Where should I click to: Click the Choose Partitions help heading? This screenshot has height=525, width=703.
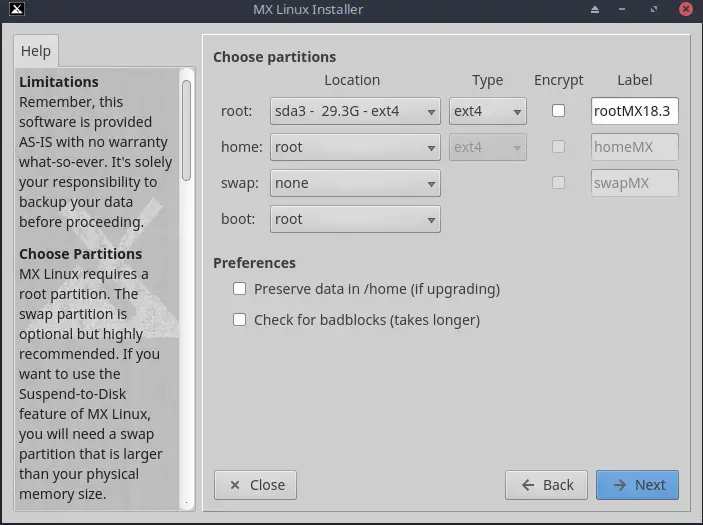(x=81, y=254)
